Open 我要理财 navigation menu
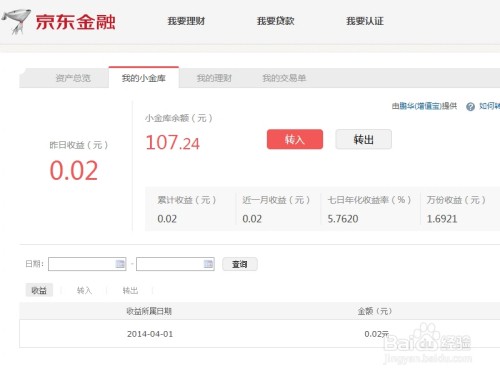 tap(186, 21)
